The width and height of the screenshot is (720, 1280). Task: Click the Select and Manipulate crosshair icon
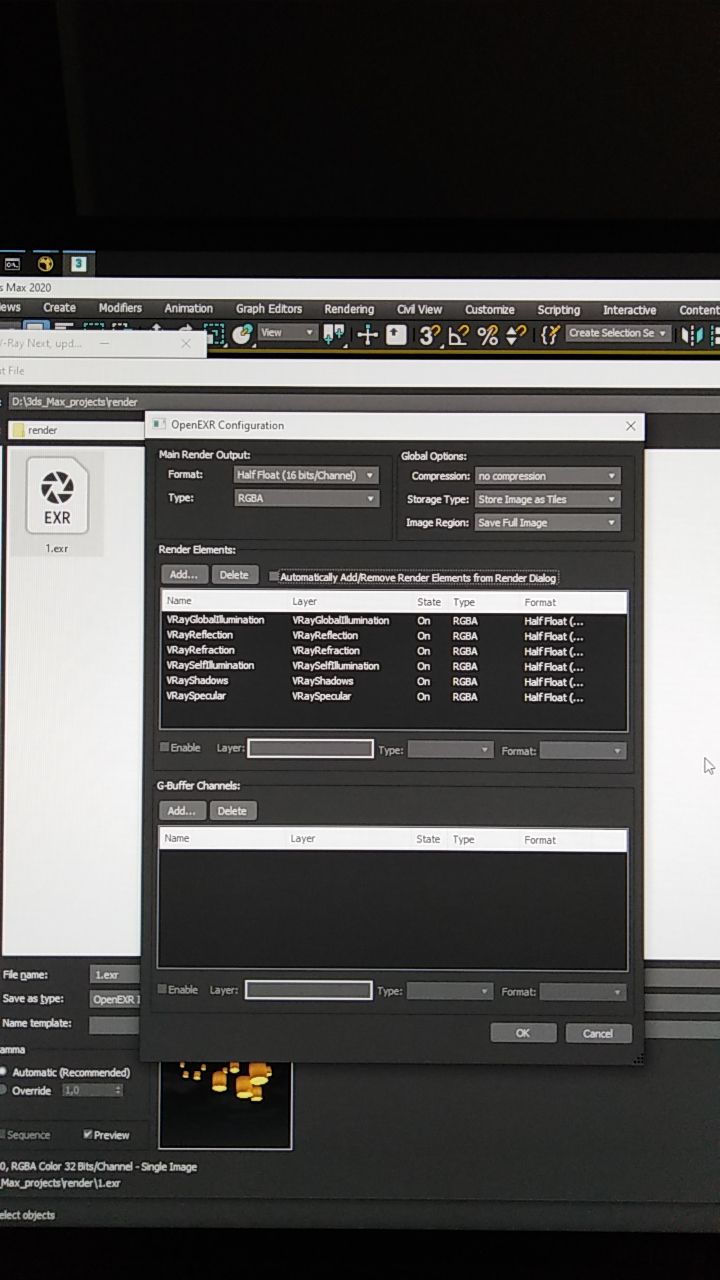pos(367,334)
